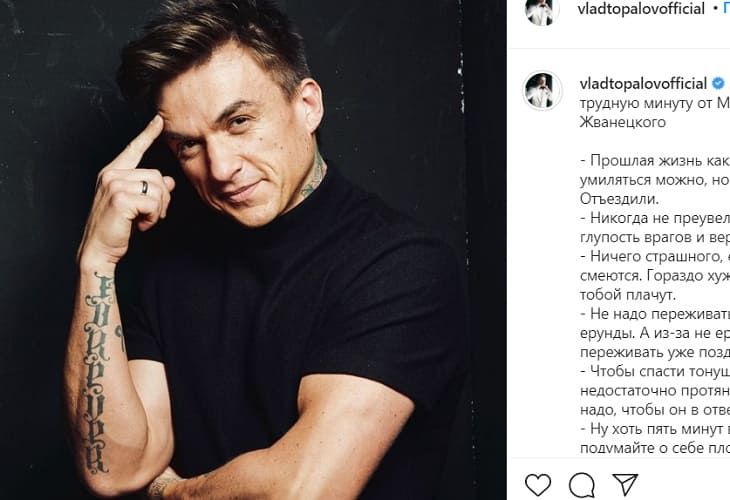The image size is (730, 500).
Task: Open the profile avatar in the post header
Action: pyautogui.click(x=542, y=11)
